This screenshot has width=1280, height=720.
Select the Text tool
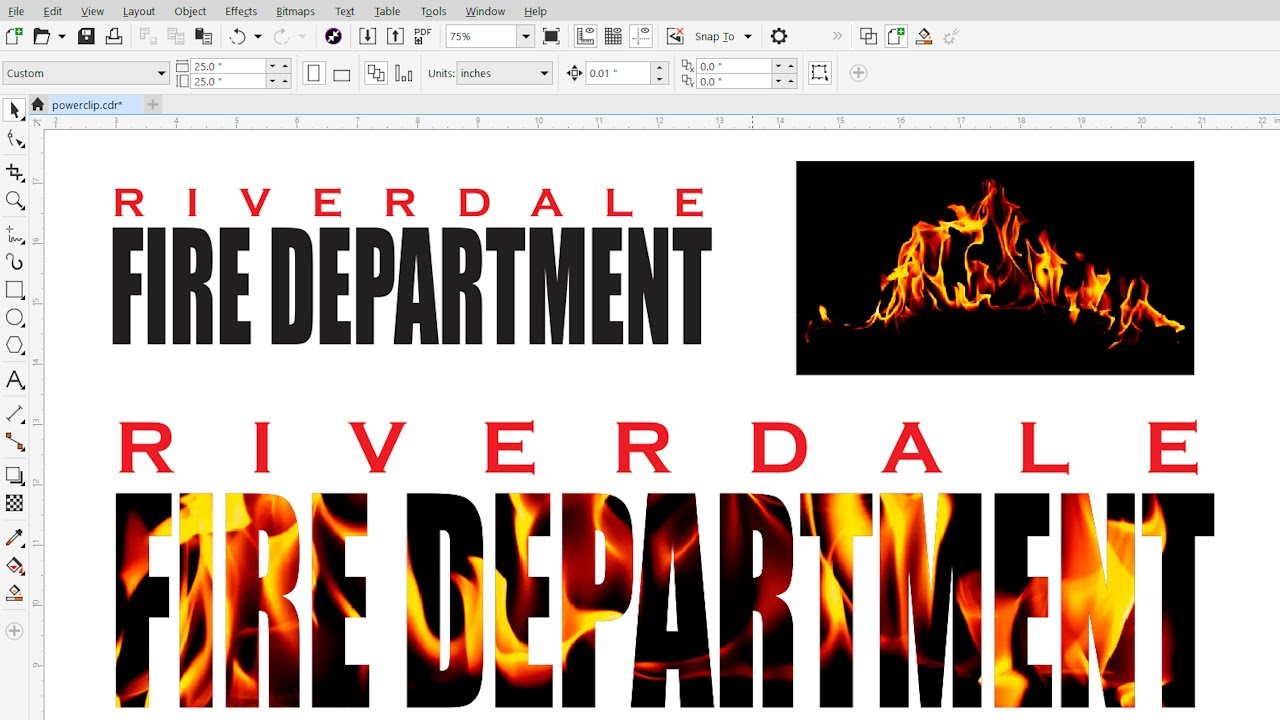point(14,380)
